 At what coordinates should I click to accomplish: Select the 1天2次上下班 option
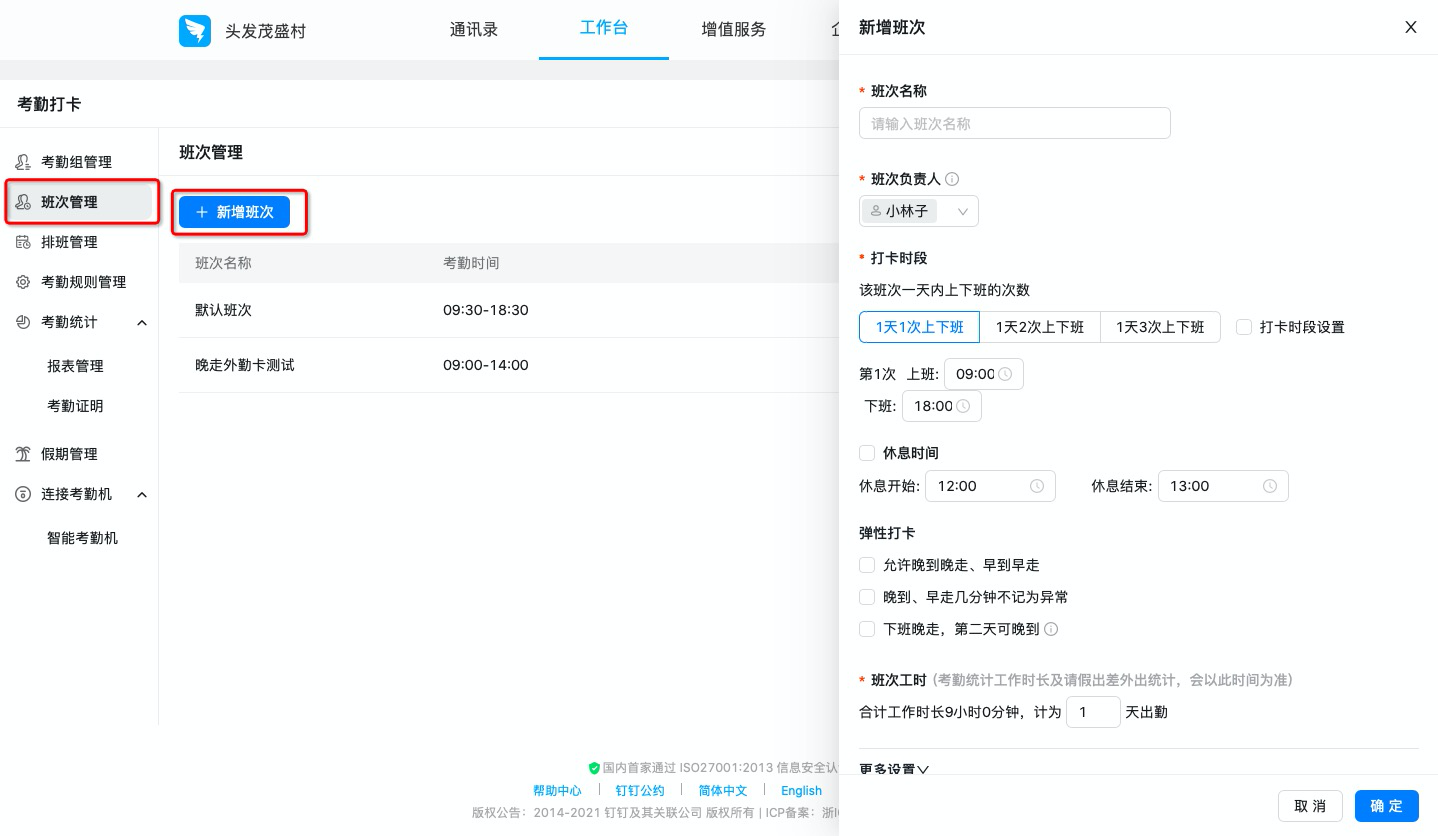click(x=1039, y=327)
